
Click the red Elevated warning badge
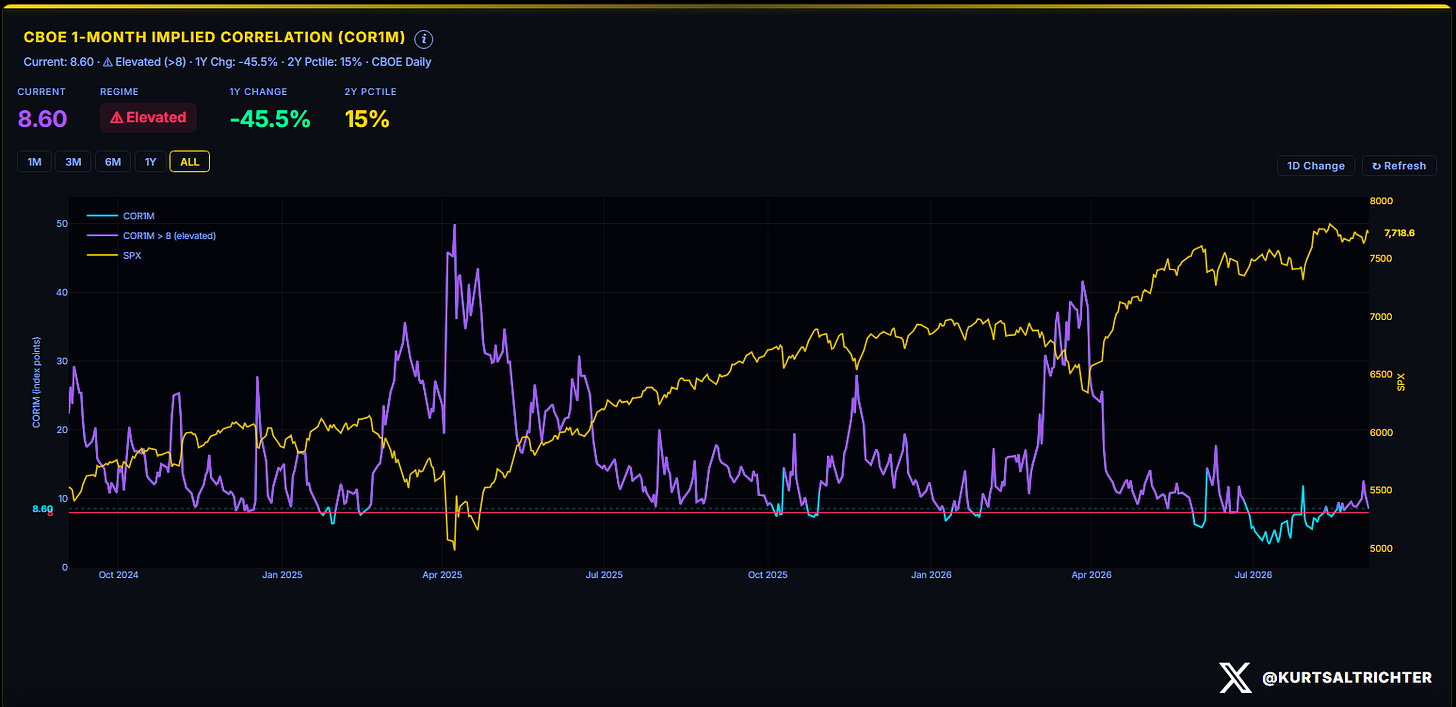pos(148,117)
